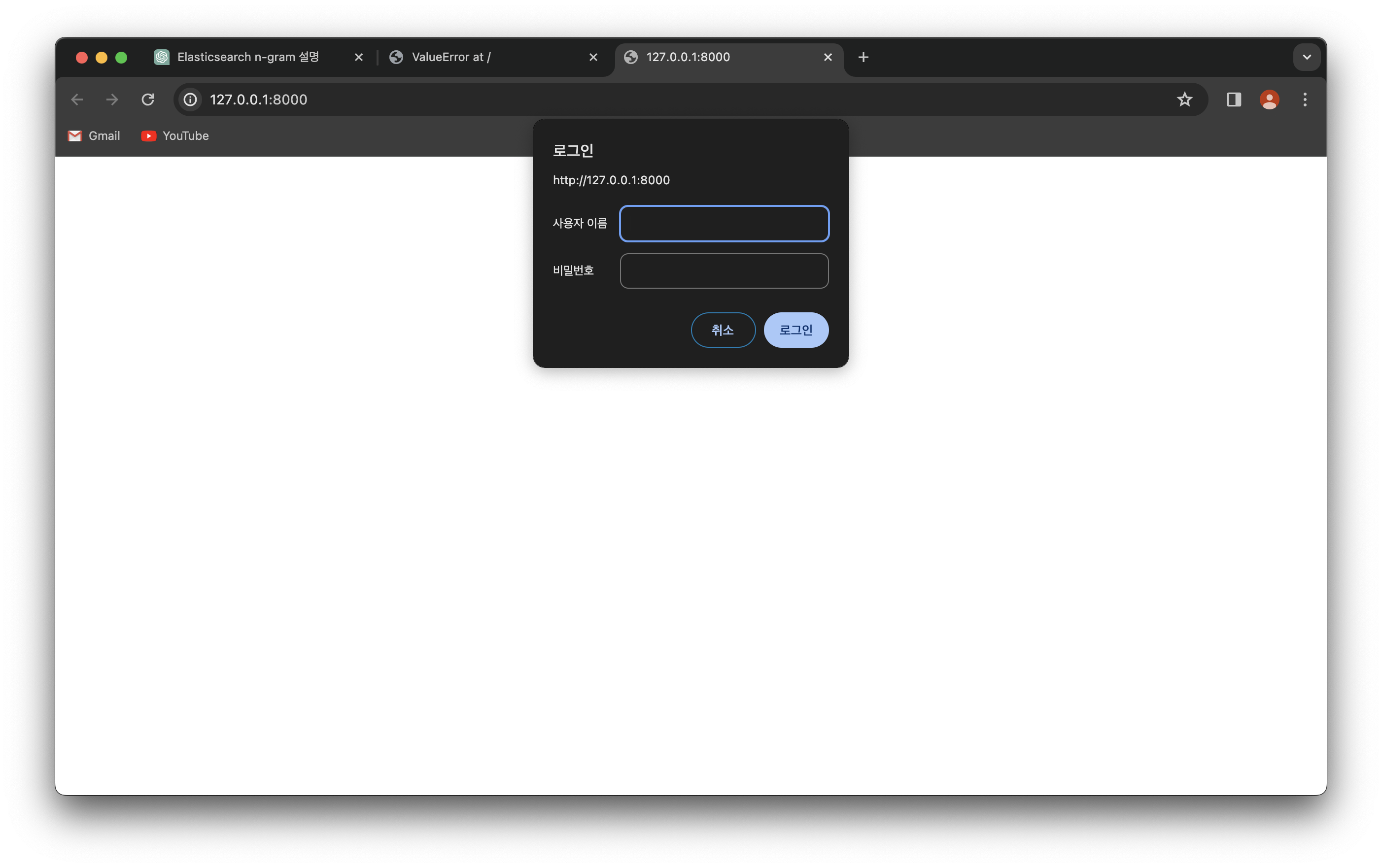The width and height of the screenshot is (1382, 868).
Task: Minimize window with yellow button
Action: point(102,57)
